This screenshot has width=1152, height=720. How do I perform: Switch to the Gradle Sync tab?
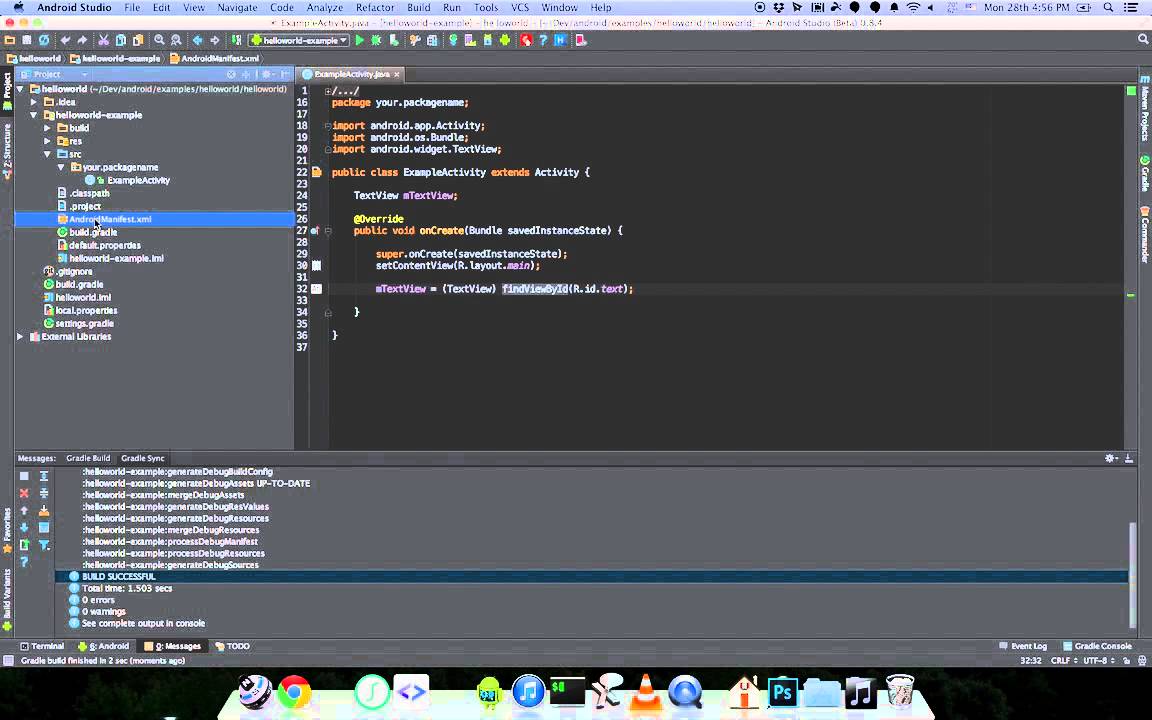click(x=143, y=458)
